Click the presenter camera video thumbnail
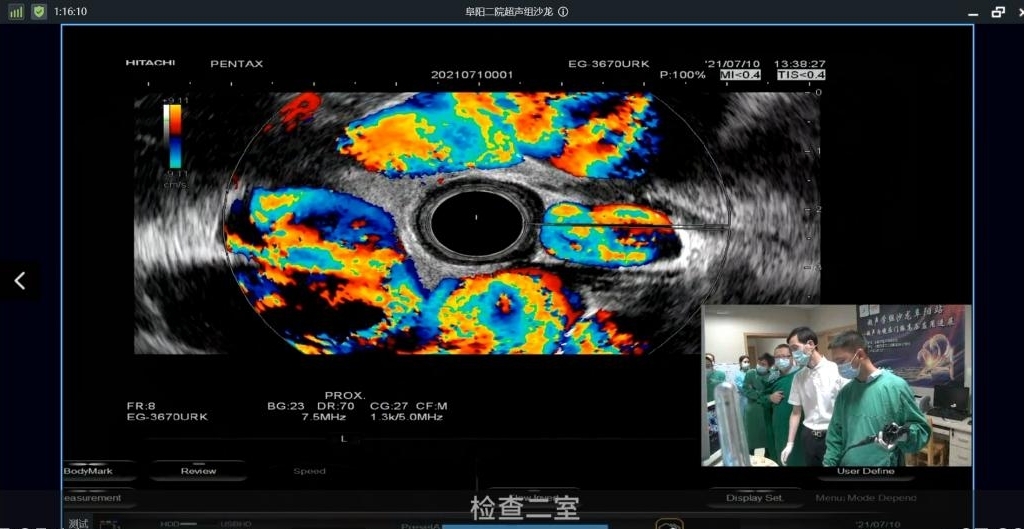 pos(836,385)
